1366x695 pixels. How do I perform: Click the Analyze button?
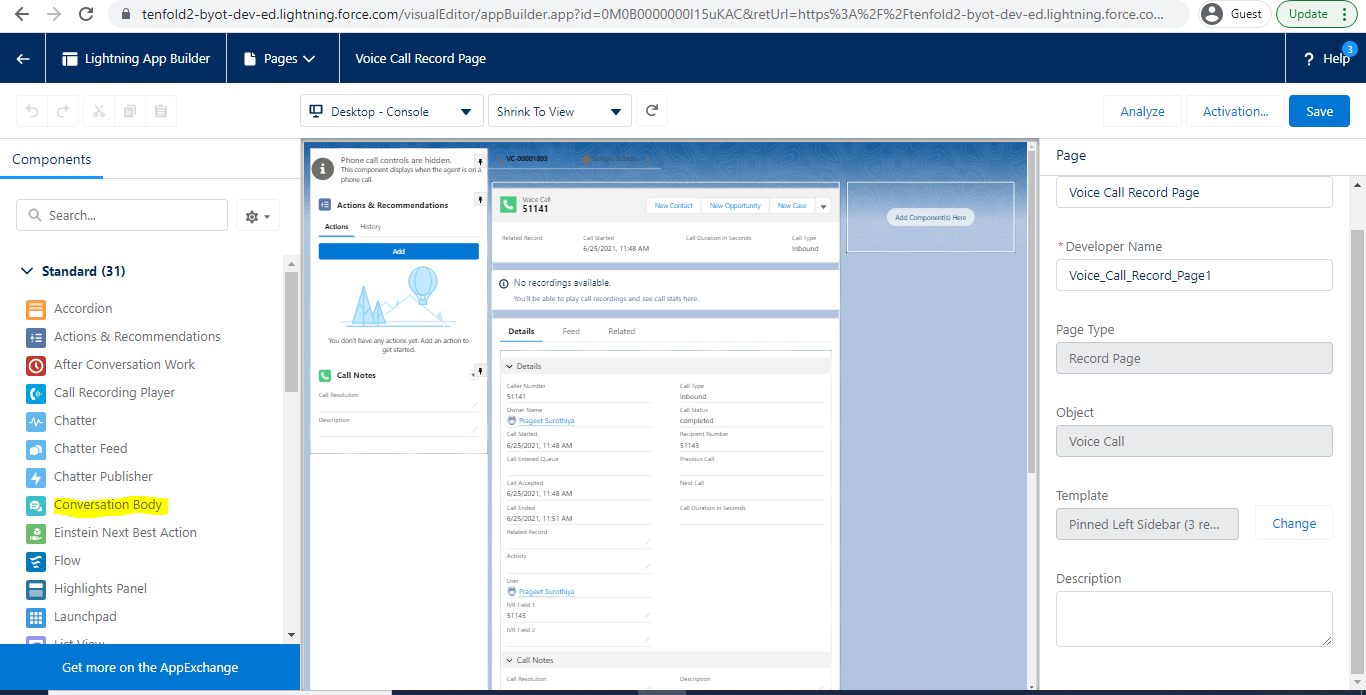(1142, 111)
